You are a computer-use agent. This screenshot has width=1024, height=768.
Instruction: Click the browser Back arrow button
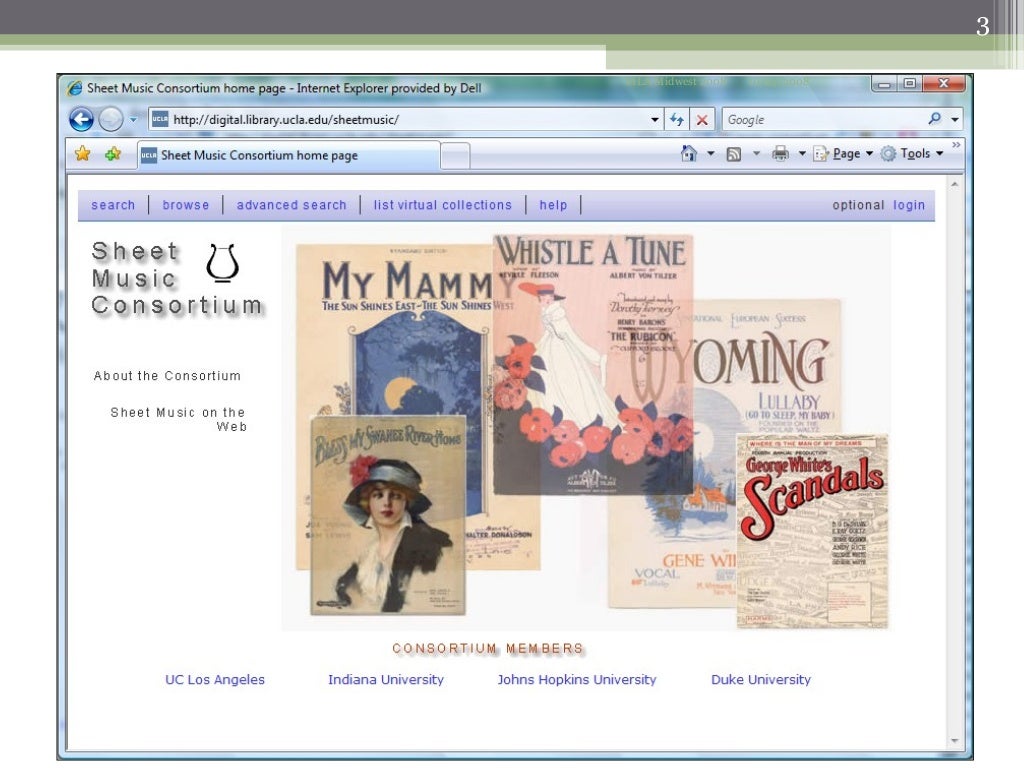click(81, 120)
